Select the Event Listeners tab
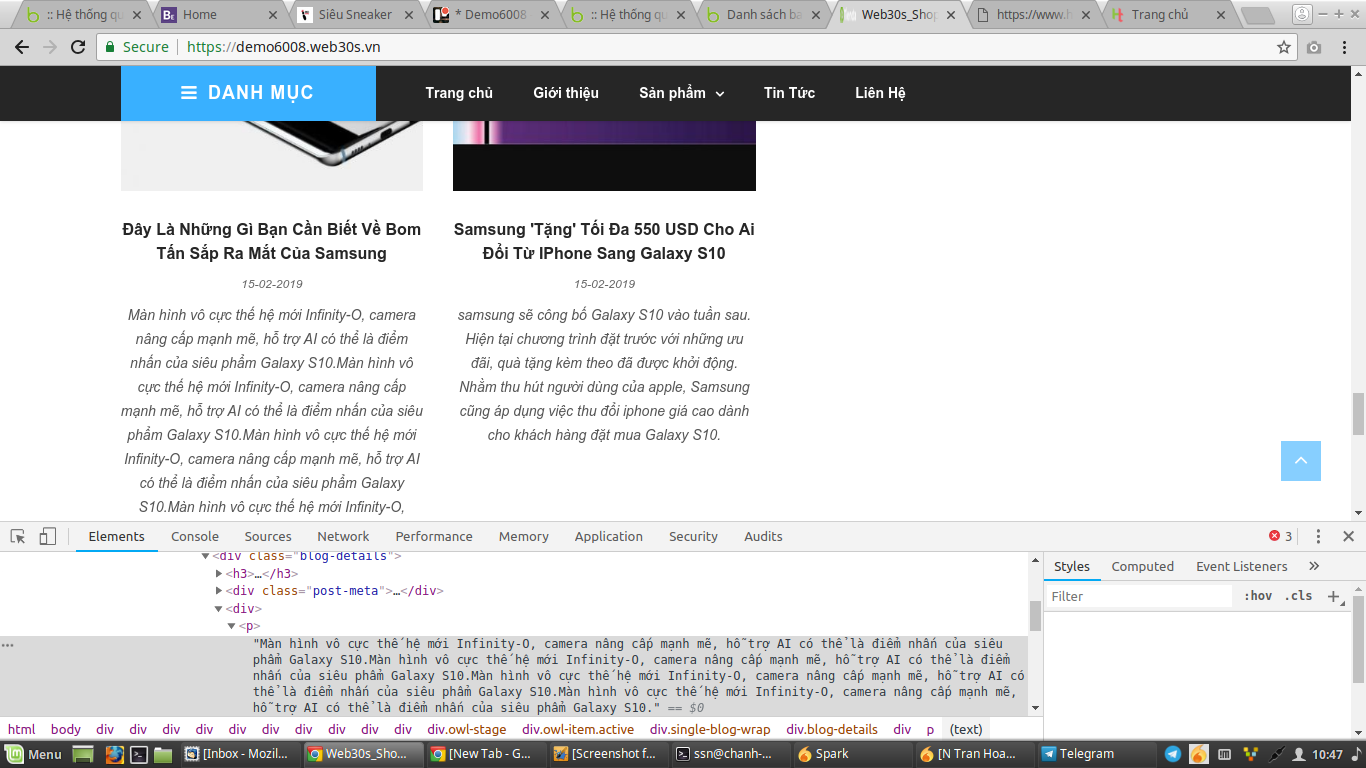 (x=1241, y=566)
